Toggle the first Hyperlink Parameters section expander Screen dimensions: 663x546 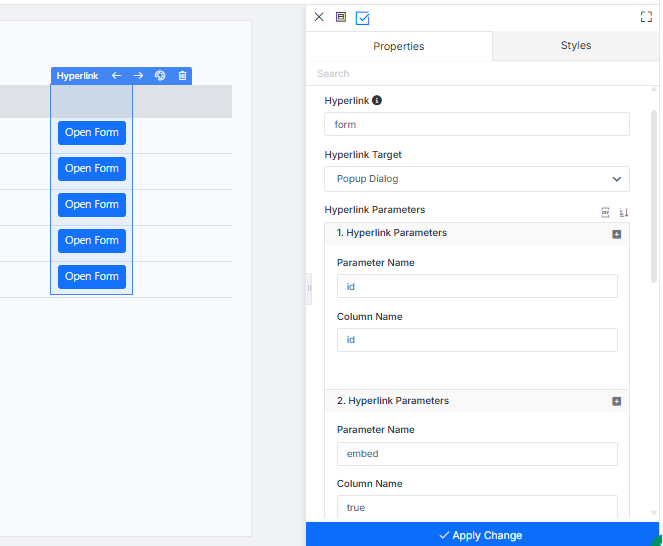616,234
